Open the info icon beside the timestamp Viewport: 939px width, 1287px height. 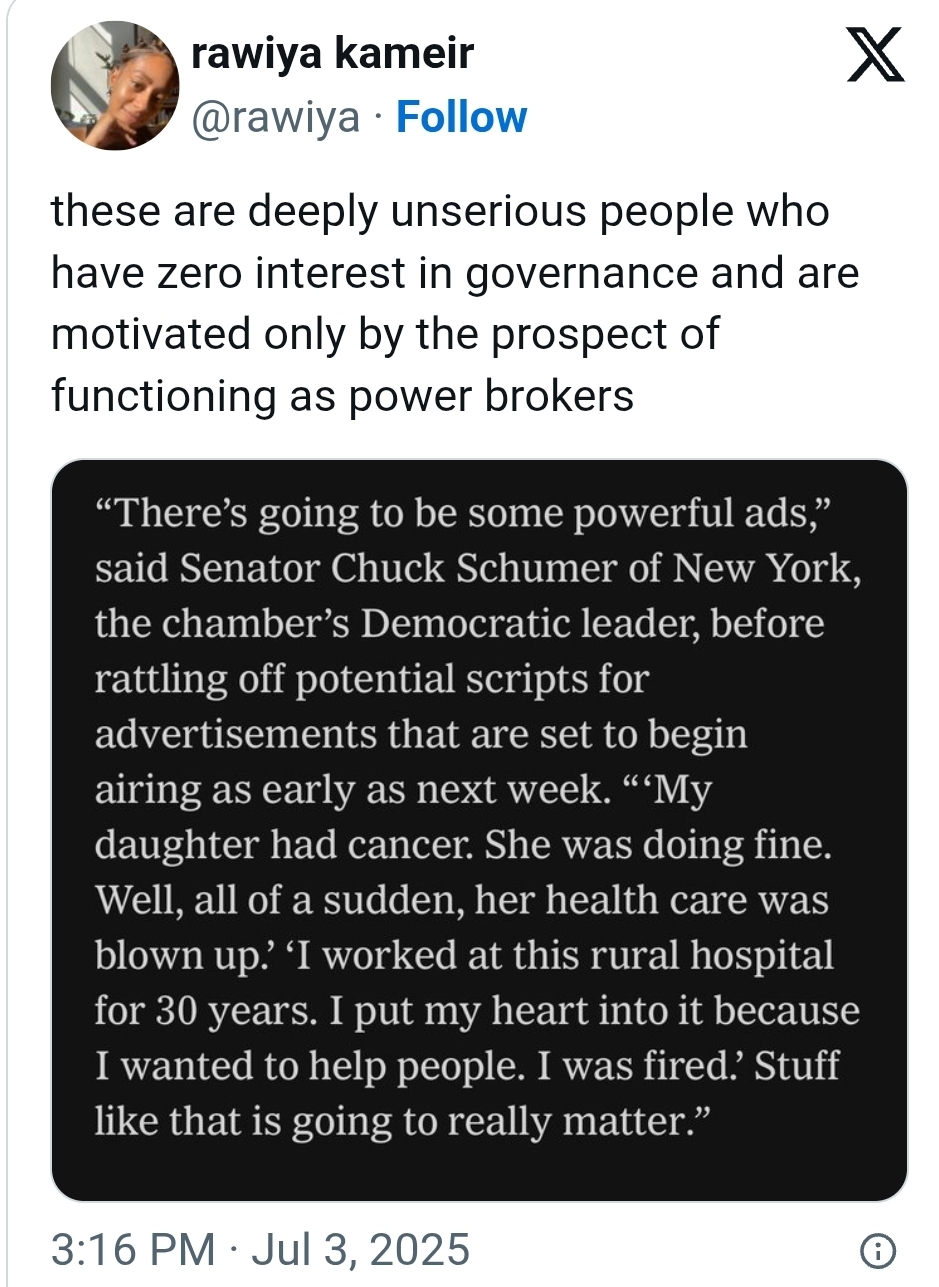[877, 1251]
